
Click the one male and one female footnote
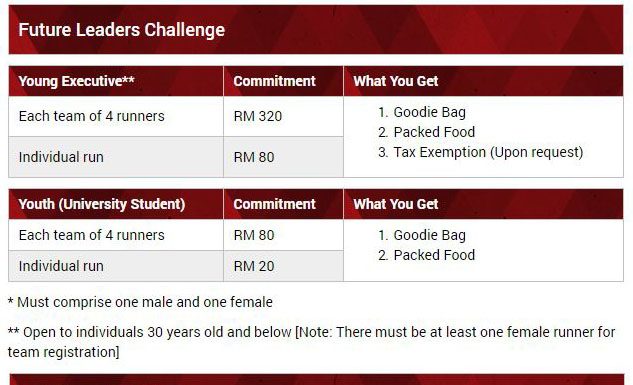point(140,302)
